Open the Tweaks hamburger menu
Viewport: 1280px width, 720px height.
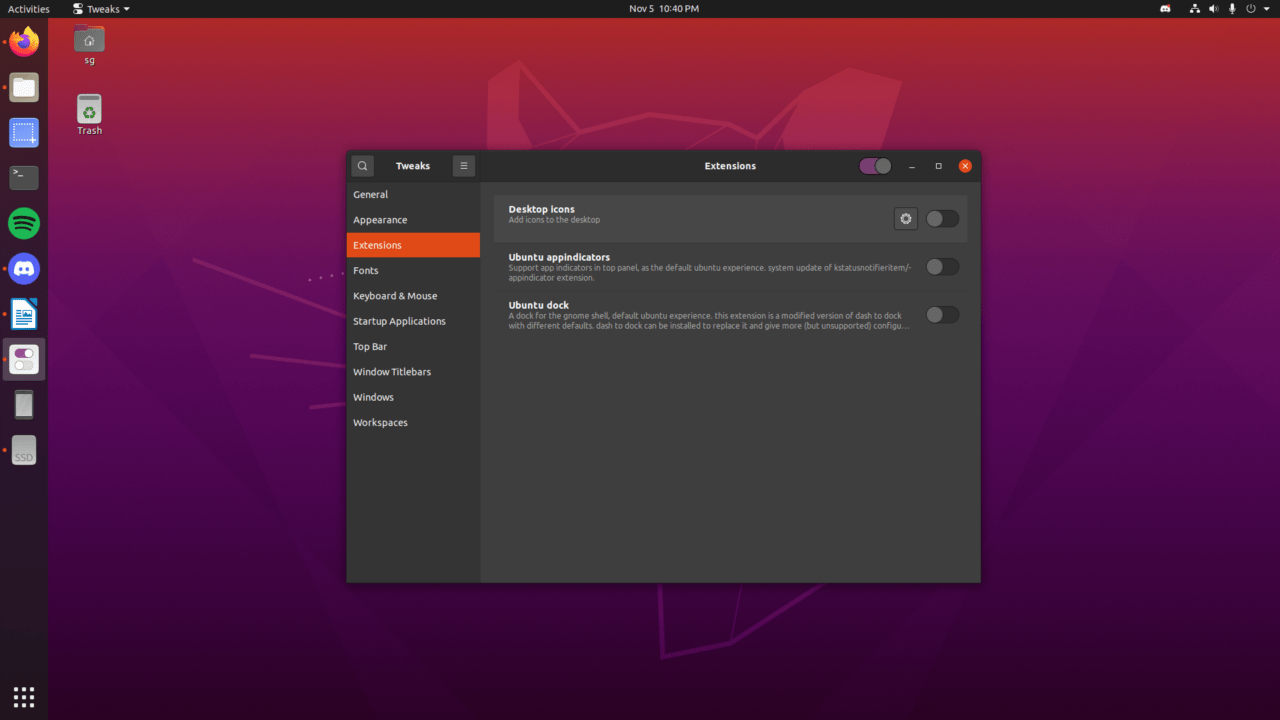[x=464, y=166]
